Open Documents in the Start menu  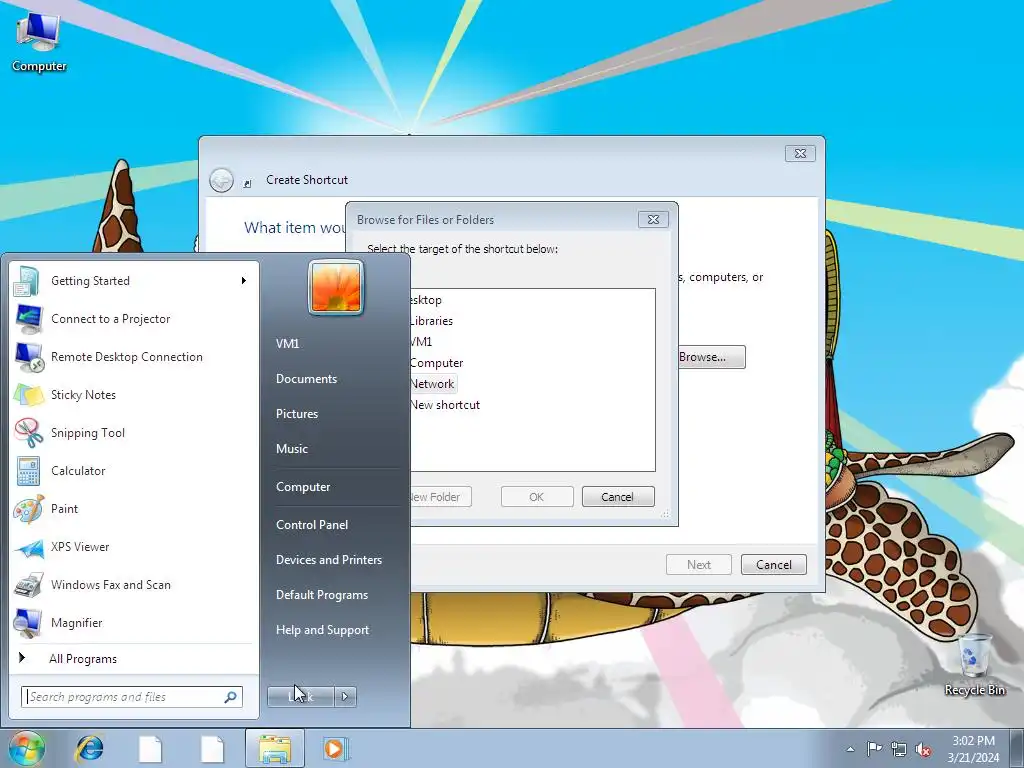pos(306,379)
